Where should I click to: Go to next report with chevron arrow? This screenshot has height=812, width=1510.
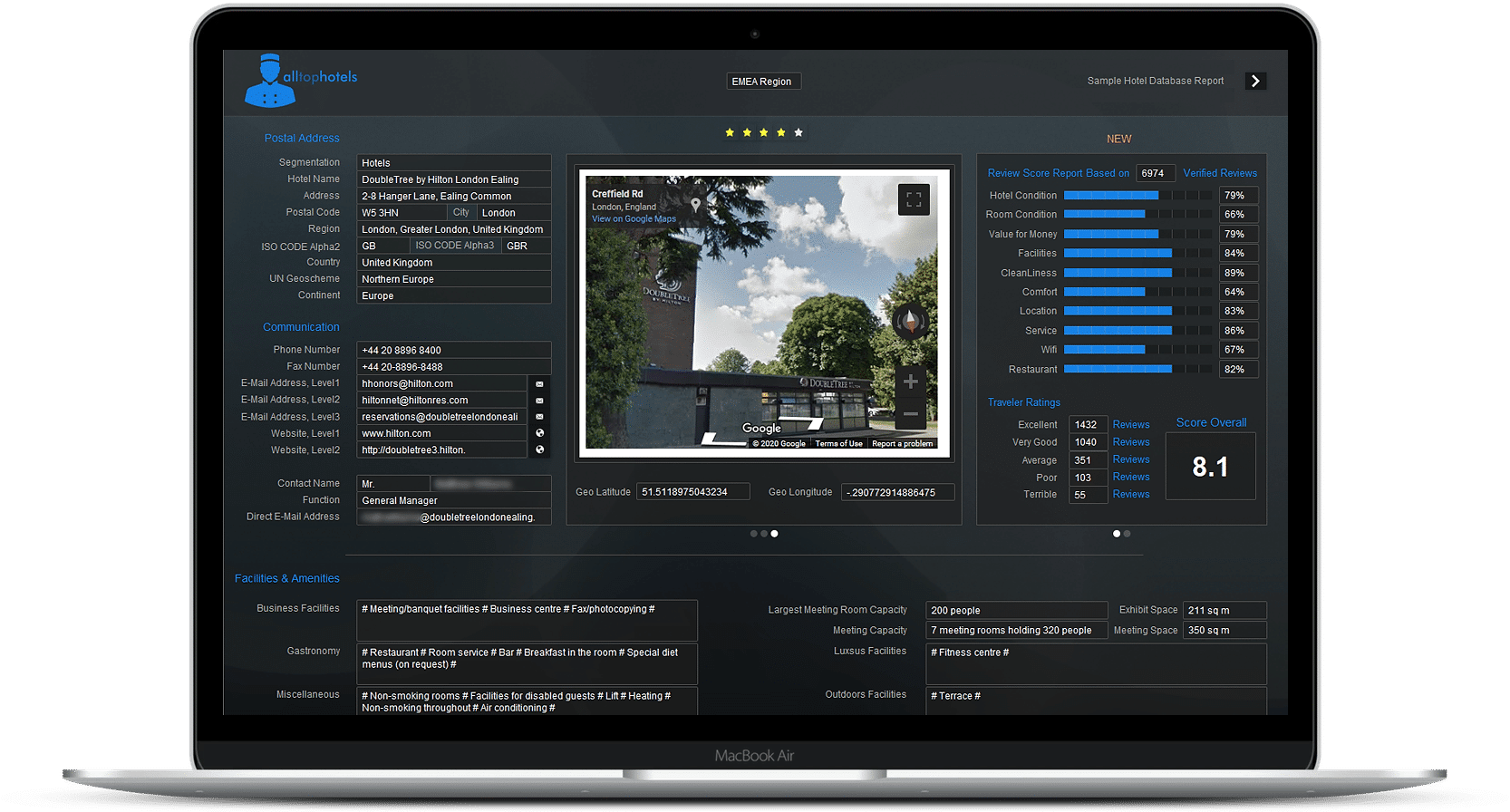tap(1255, 81)
